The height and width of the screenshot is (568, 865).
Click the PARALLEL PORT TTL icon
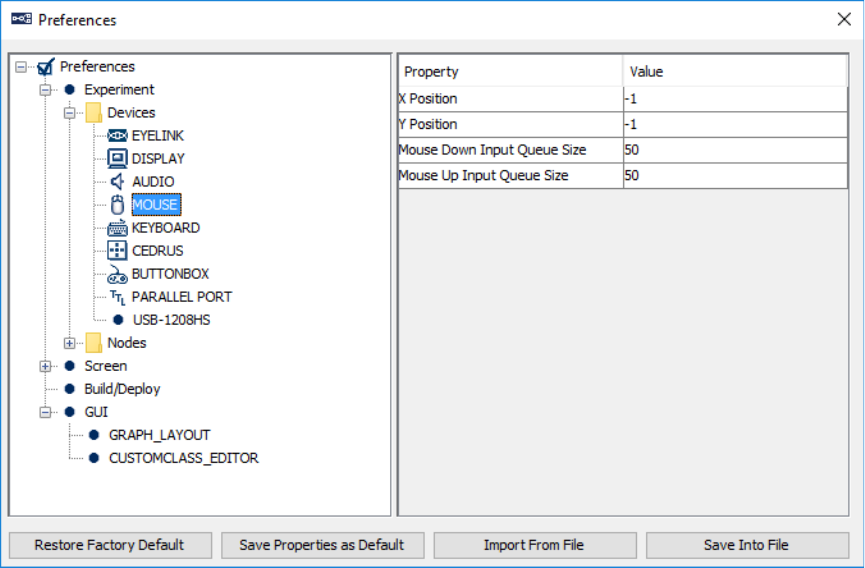pos(118,297)
